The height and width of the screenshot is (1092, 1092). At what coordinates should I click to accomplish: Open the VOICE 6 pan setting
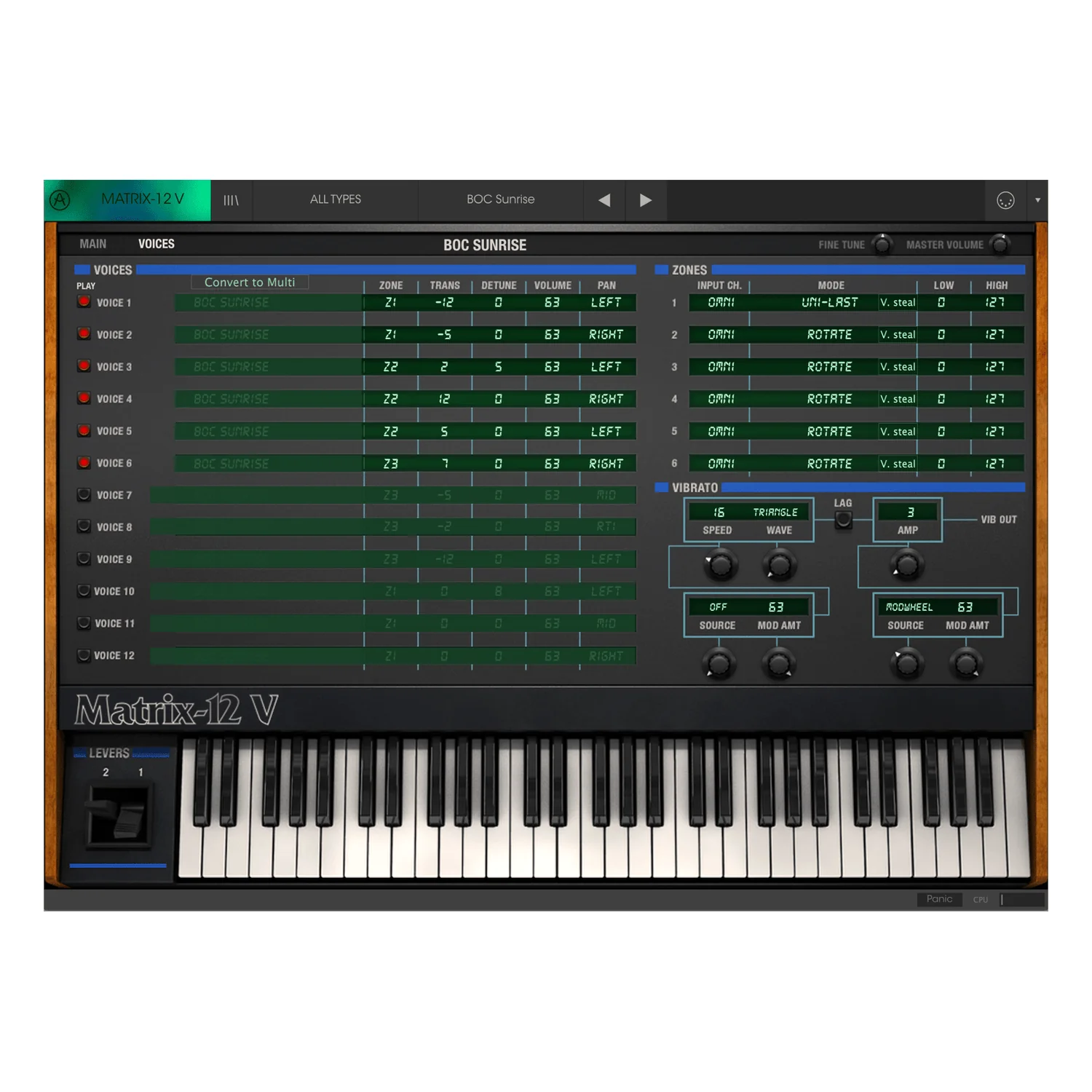tap(606, 464)
